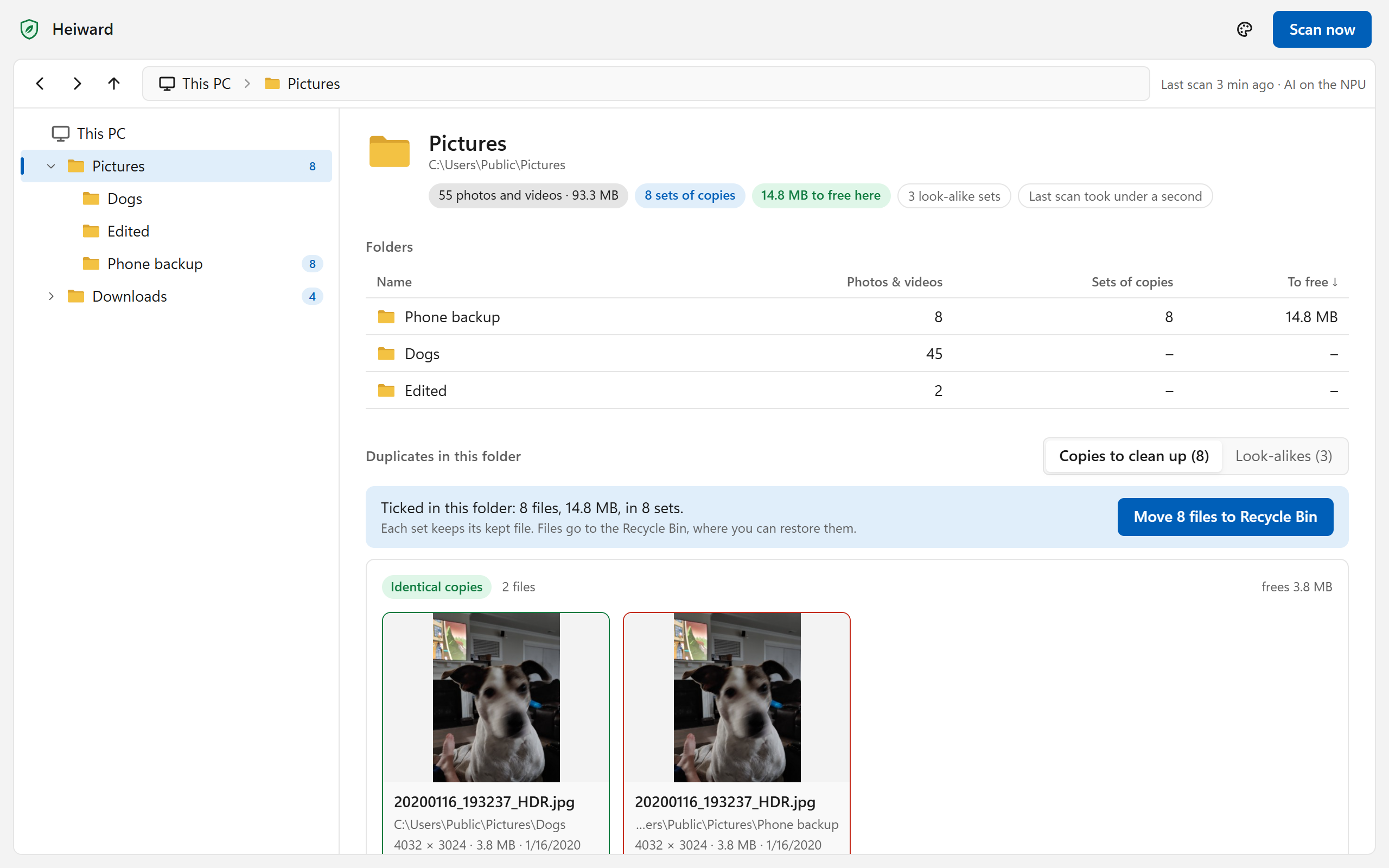Click the Identical copies label
This screenshot has width=1389, height=868.
coord(436,586)
